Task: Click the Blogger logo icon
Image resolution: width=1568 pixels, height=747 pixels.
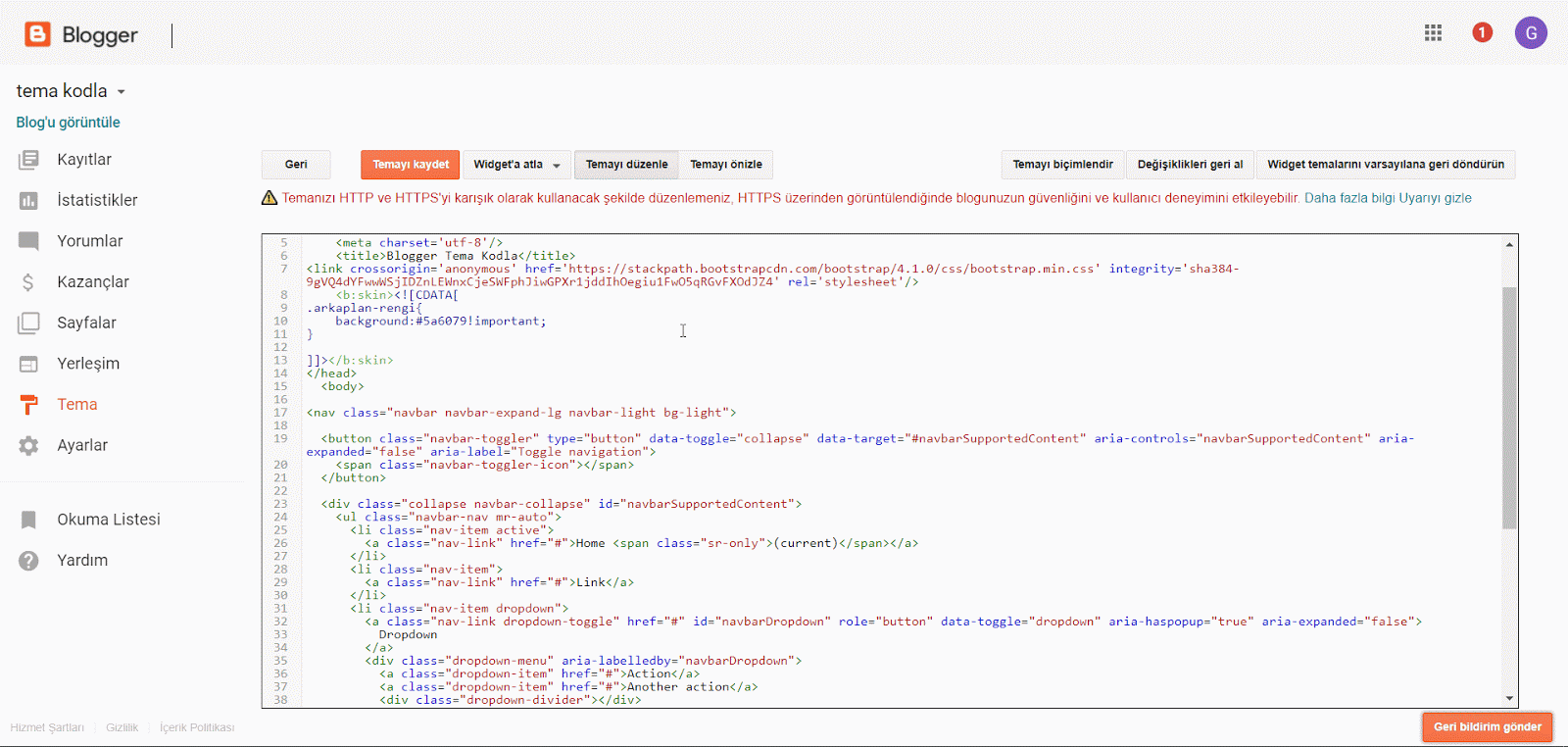Action: [x=37, y=34]
